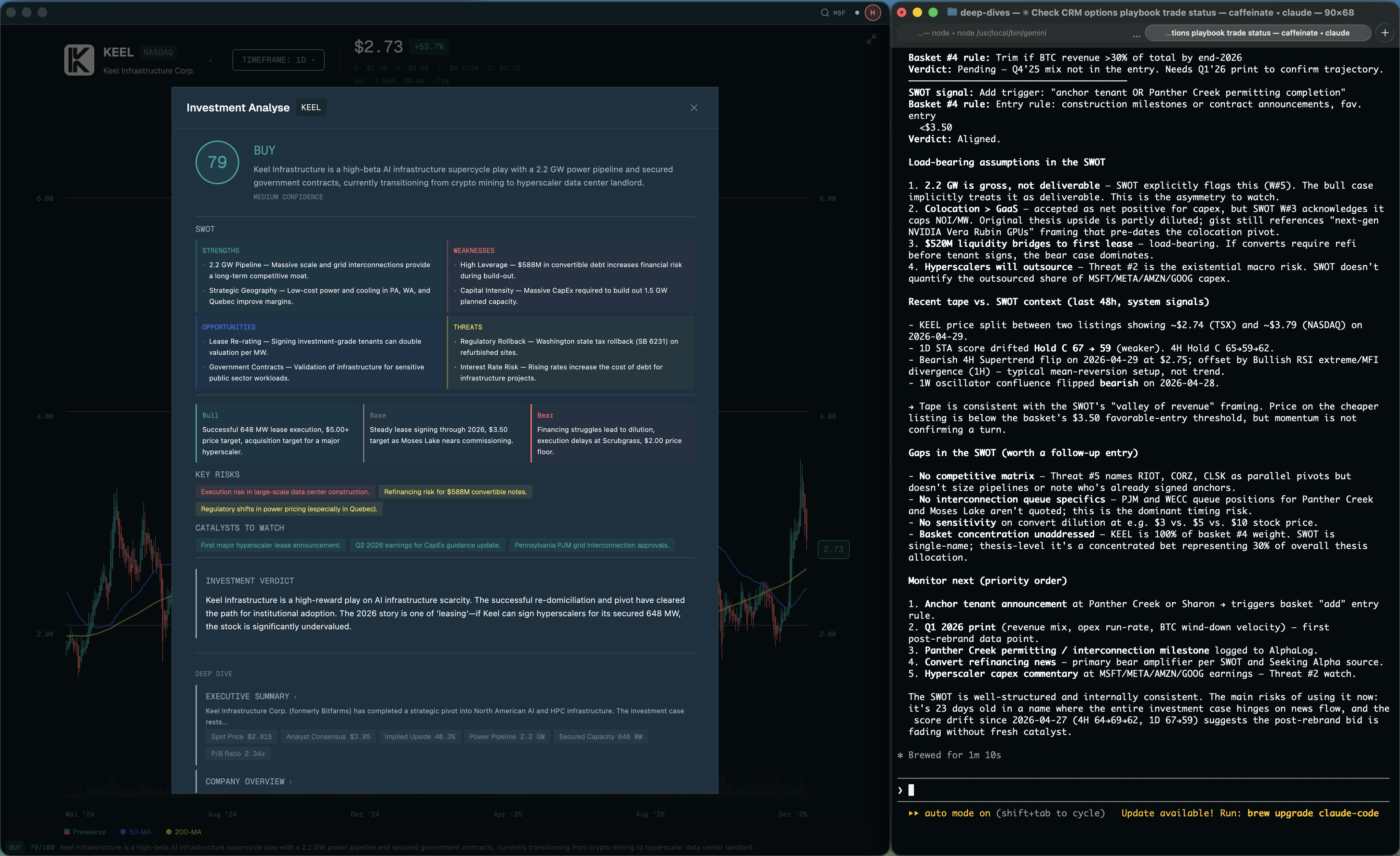Open the TIMEFRAME: 1D dropdown

coord(278,60)
